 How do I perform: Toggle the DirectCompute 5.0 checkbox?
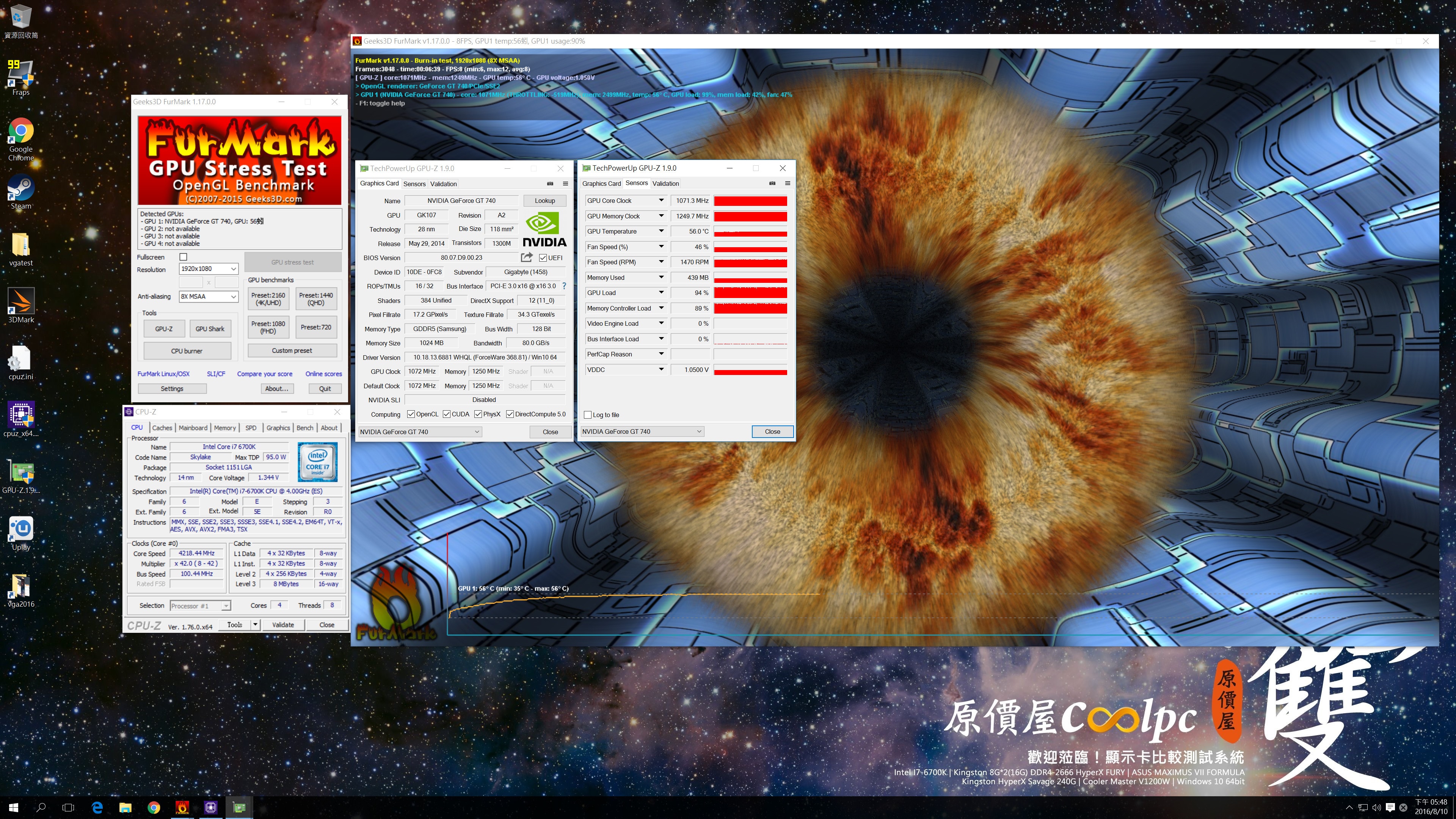coord(510,414)
